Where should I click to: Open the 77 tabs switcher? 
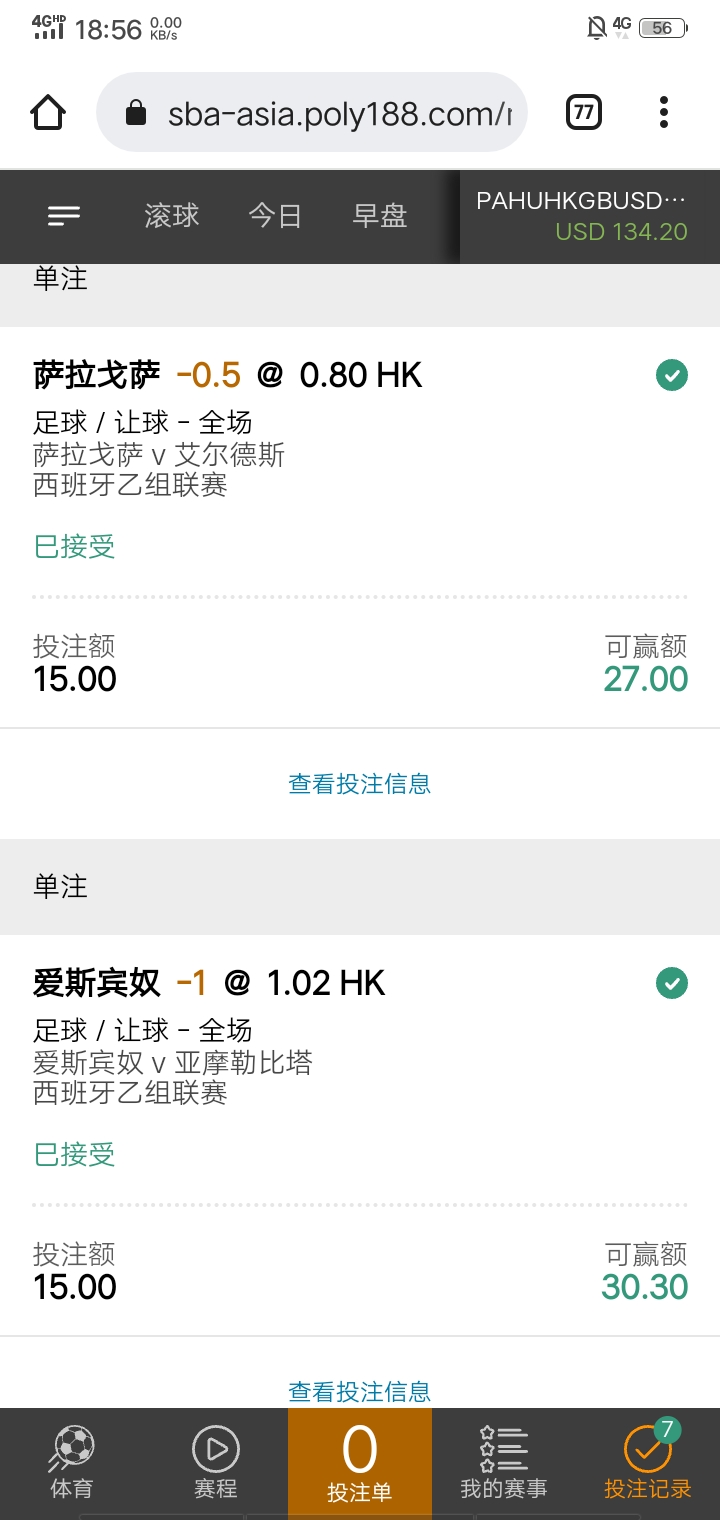click(584, 113)
